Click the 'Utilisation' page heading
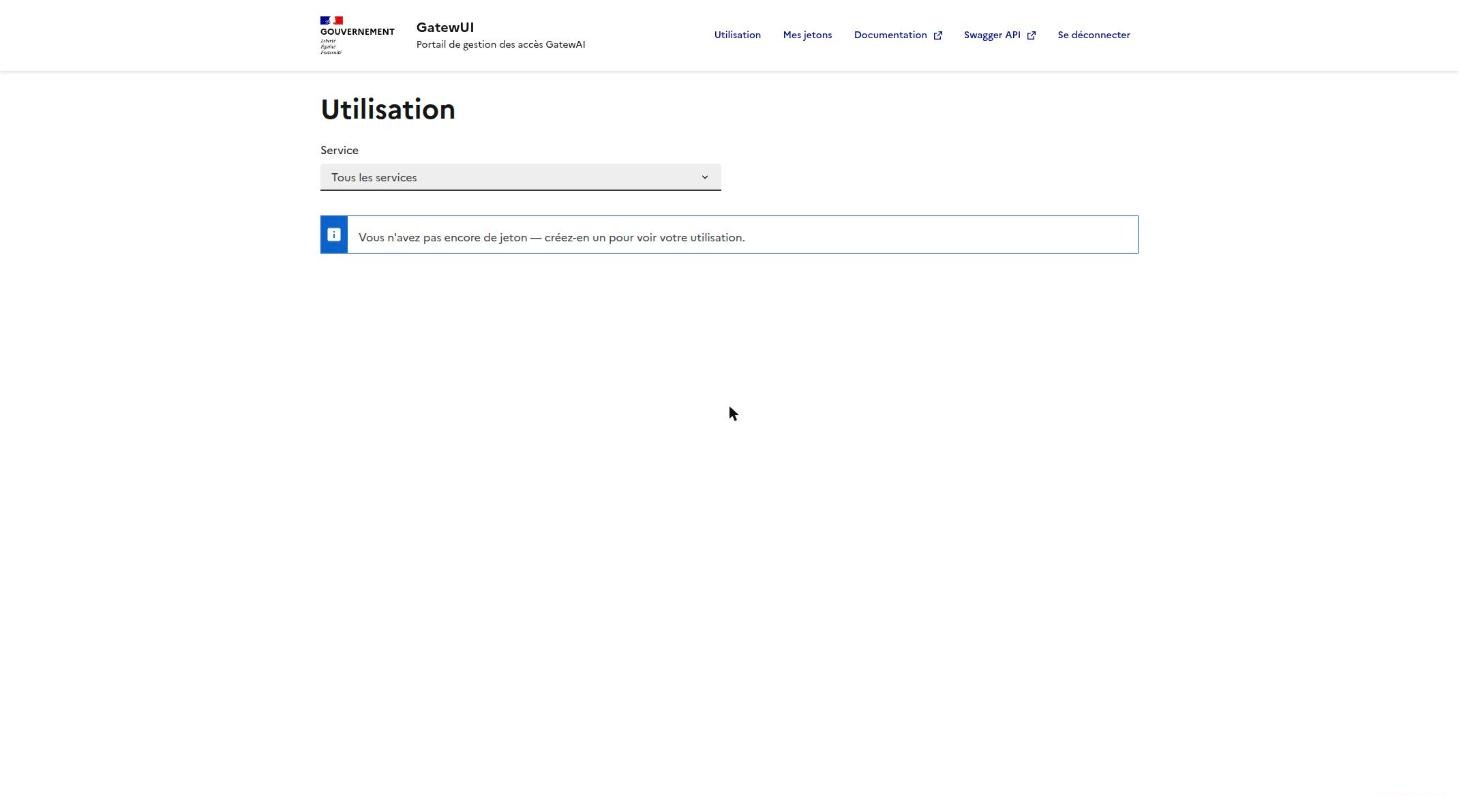 [x=388, y=109]
